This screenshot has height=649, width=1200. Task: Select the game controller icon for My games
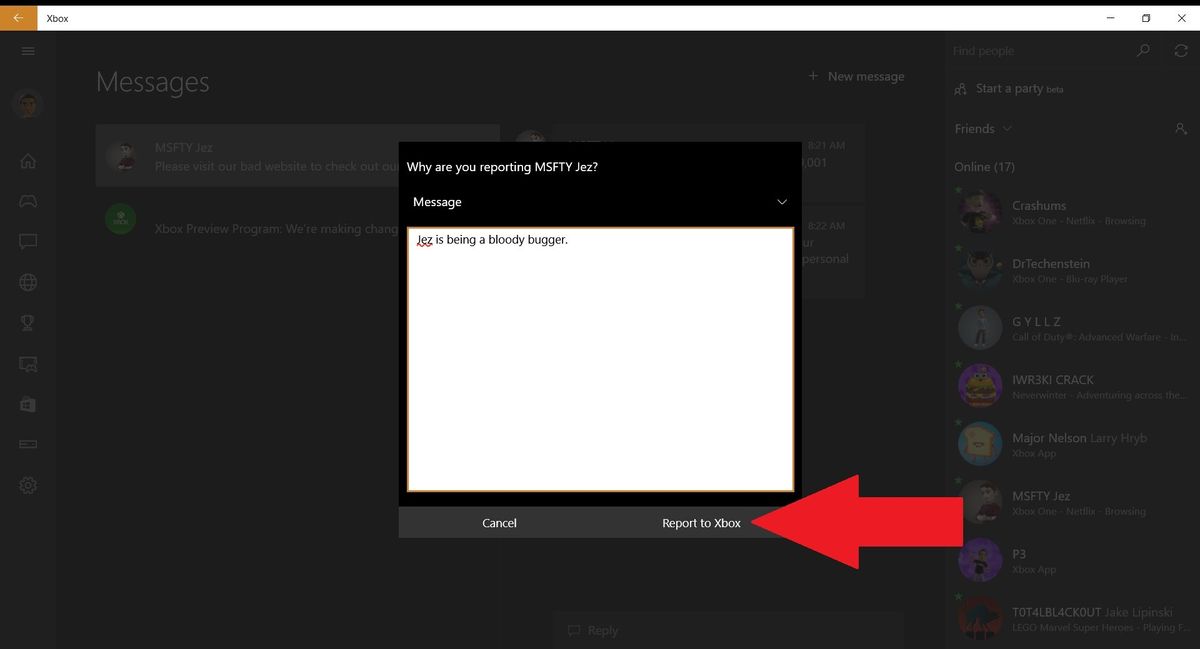[27, 199]
